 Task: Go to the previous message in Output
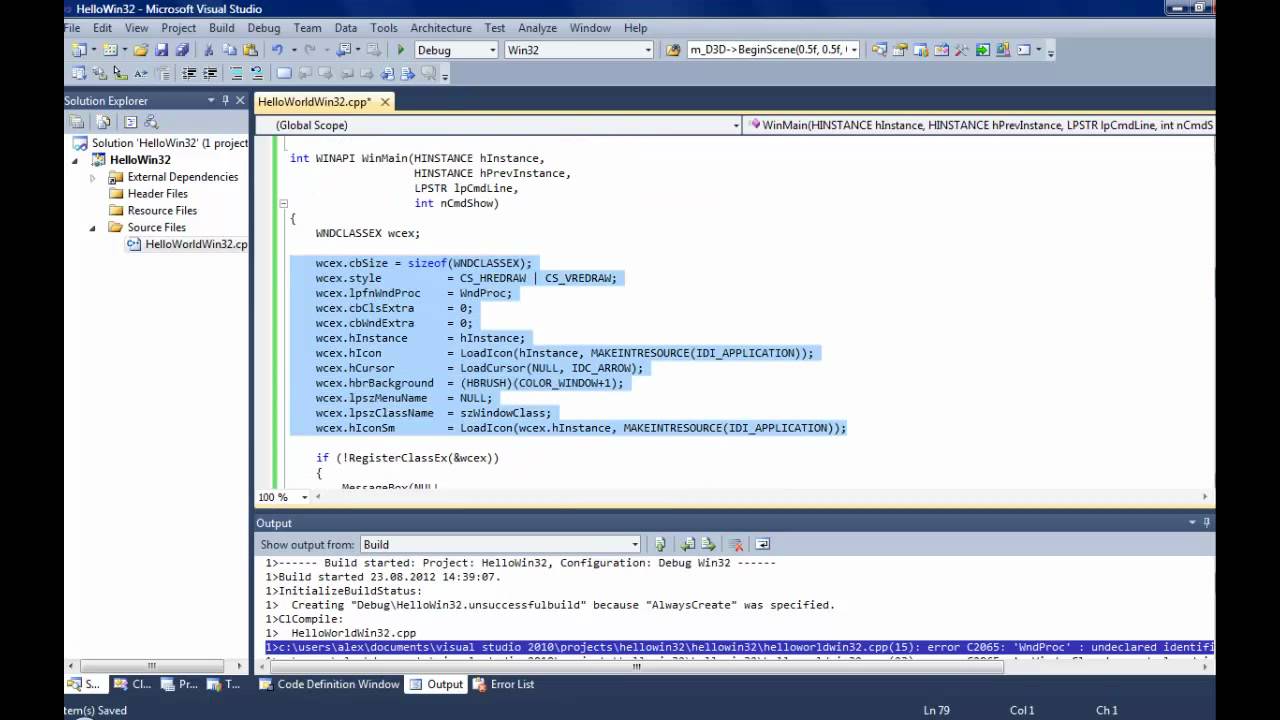(688, 544)
